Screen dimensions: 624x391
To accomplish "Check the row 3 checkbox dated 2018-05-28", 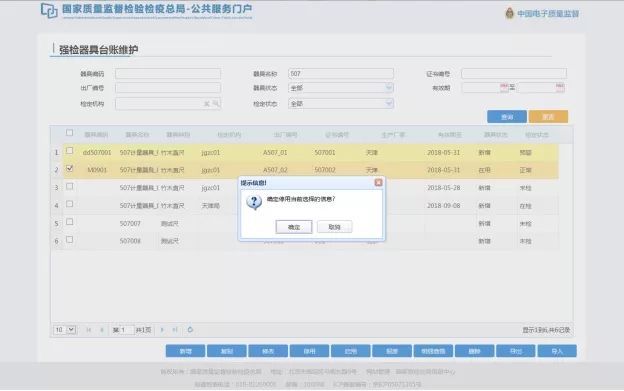I will (x=70, y=186).
